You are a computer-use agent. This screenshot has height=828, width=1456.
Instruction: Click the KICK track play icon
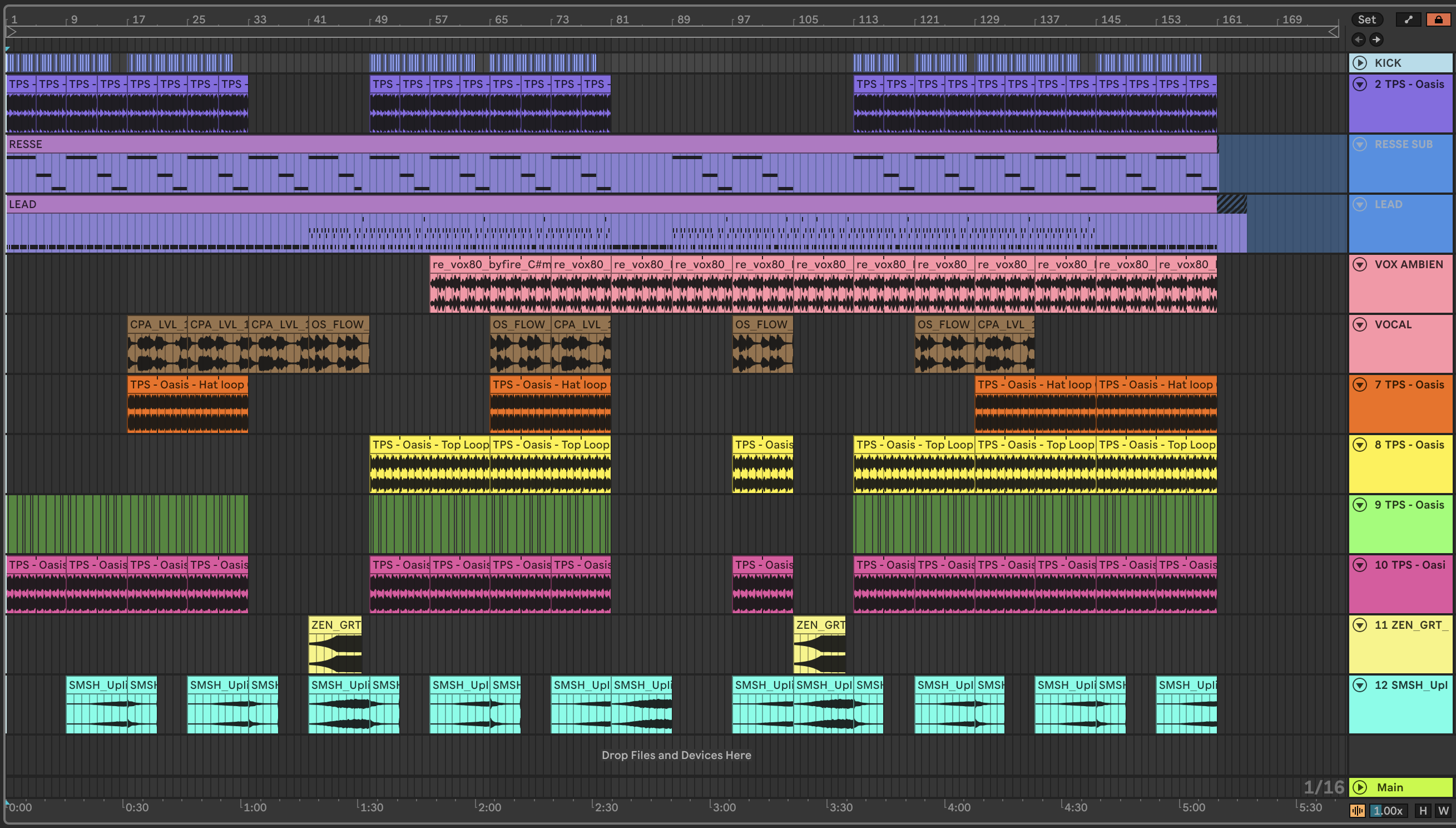(1359, 62)
